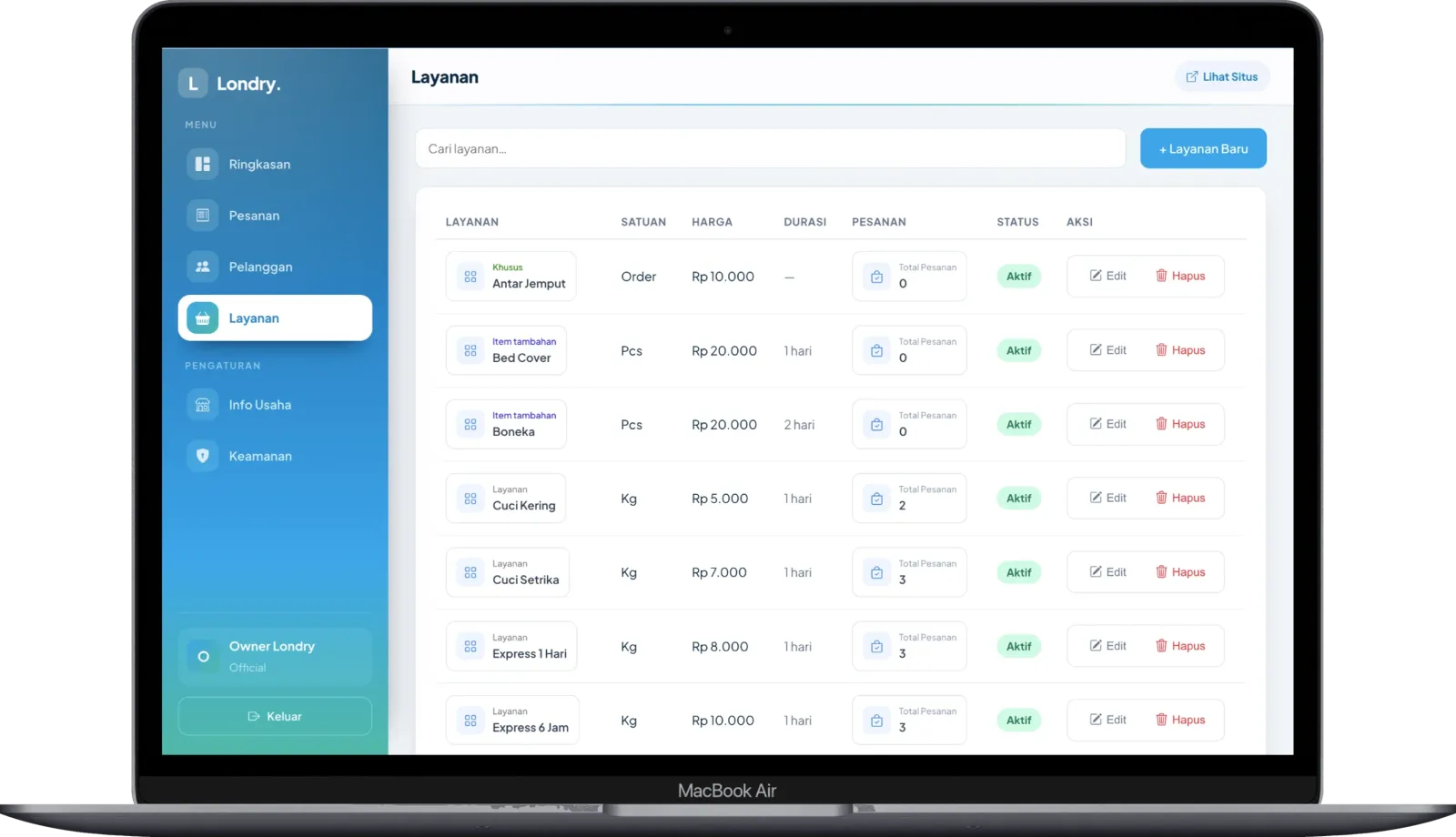This screenshot has height=837, width=1456.
Task: Click grid icon of Cuci Setrika service
Action: [470, 572]
